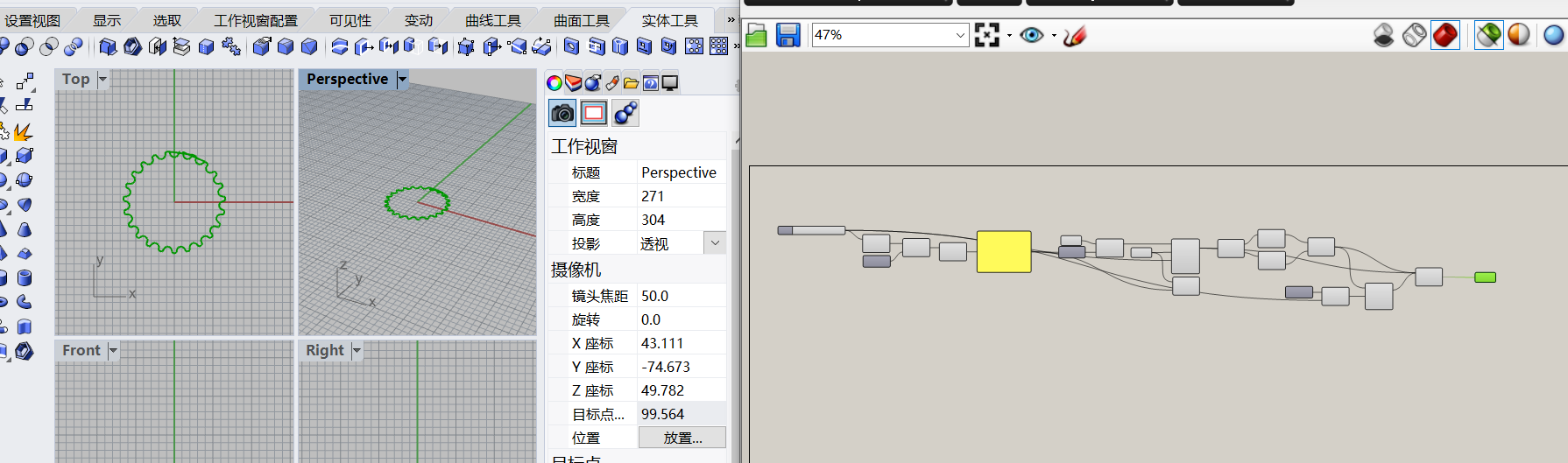Click the number slider on Grasshopper canvas
This screenshot has width=1568, height=463.
[811, 230]
